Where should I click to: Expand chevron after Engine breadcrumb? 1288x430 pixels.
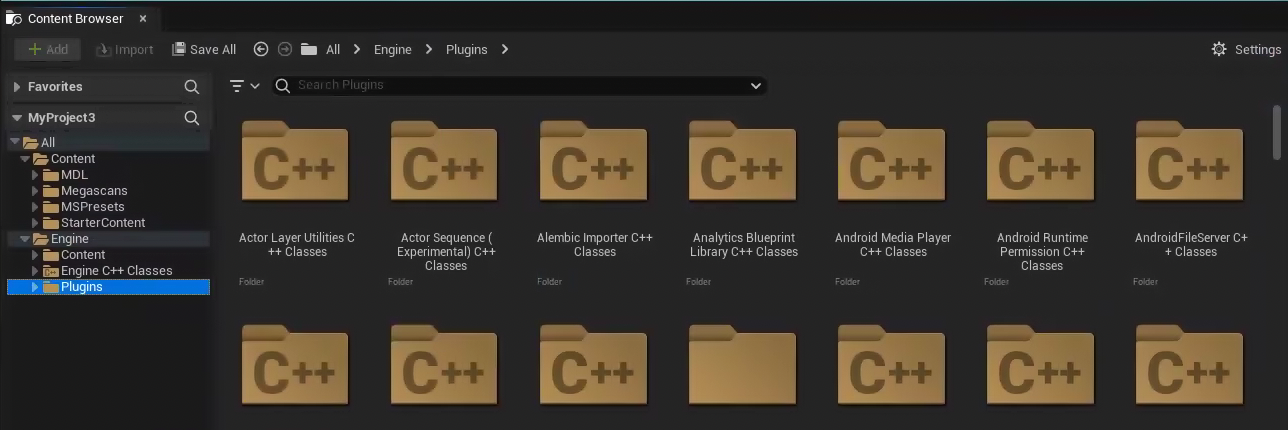point(429,49)
